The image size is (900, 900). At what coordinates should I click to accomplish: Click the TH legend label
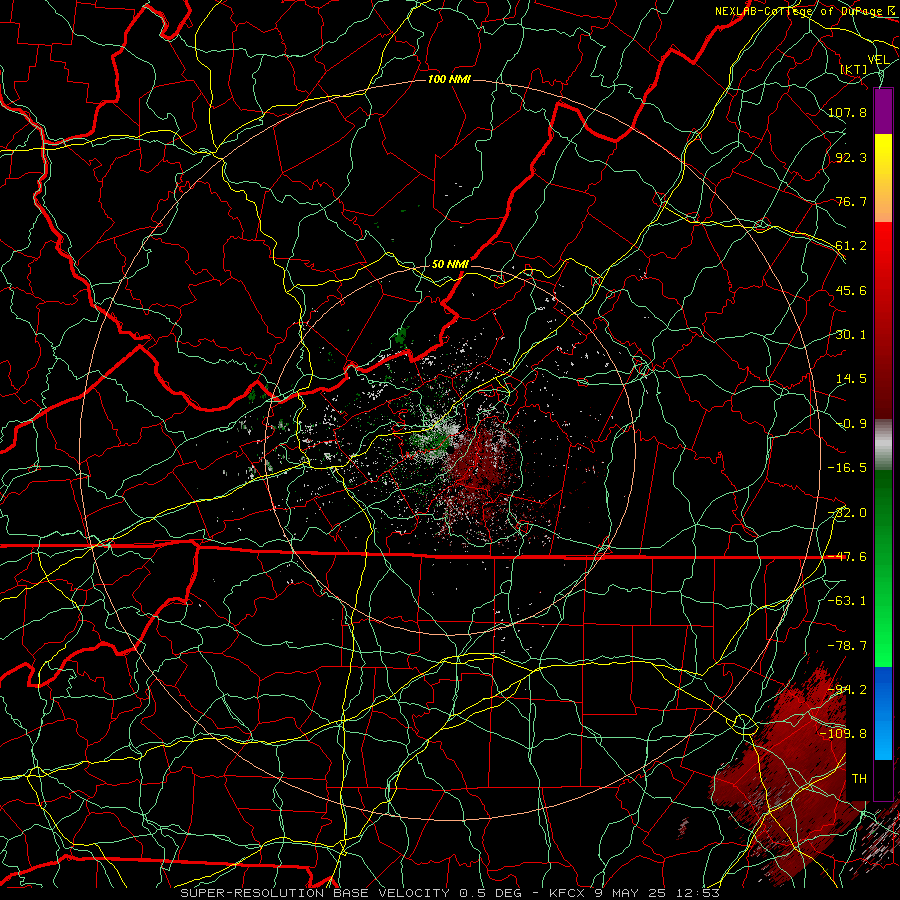pos(859,779)
